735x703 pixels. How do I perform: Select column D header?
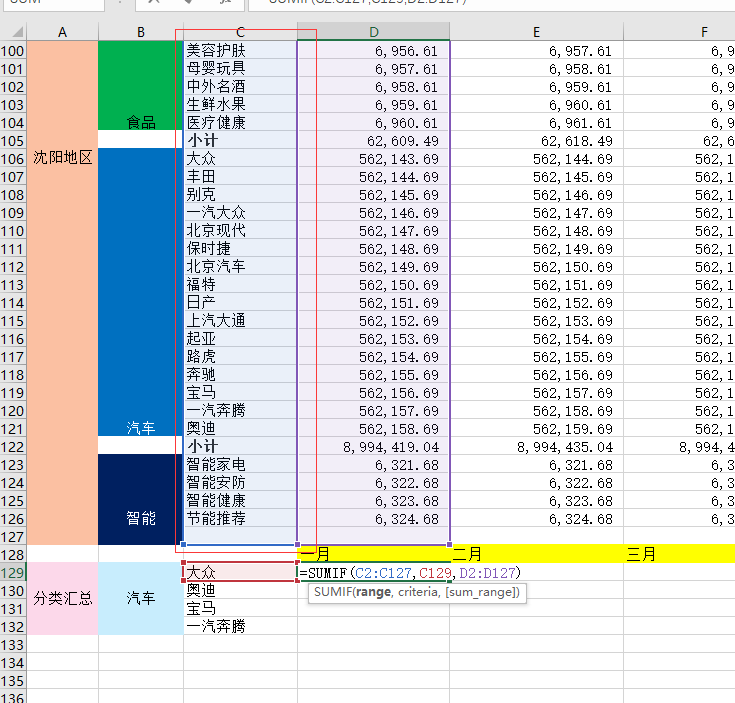(374, 32)
